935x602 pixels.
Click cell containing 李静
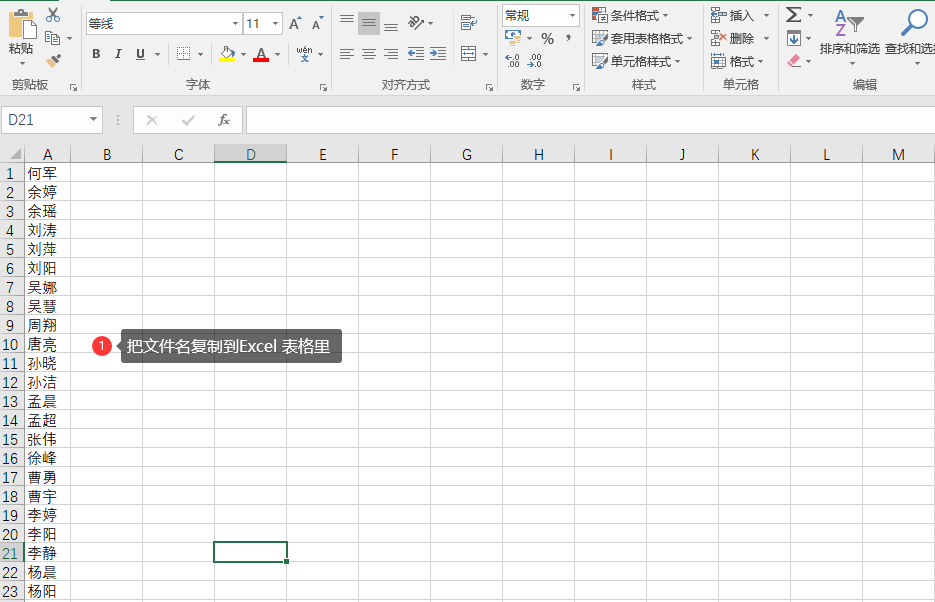point(47,553)
